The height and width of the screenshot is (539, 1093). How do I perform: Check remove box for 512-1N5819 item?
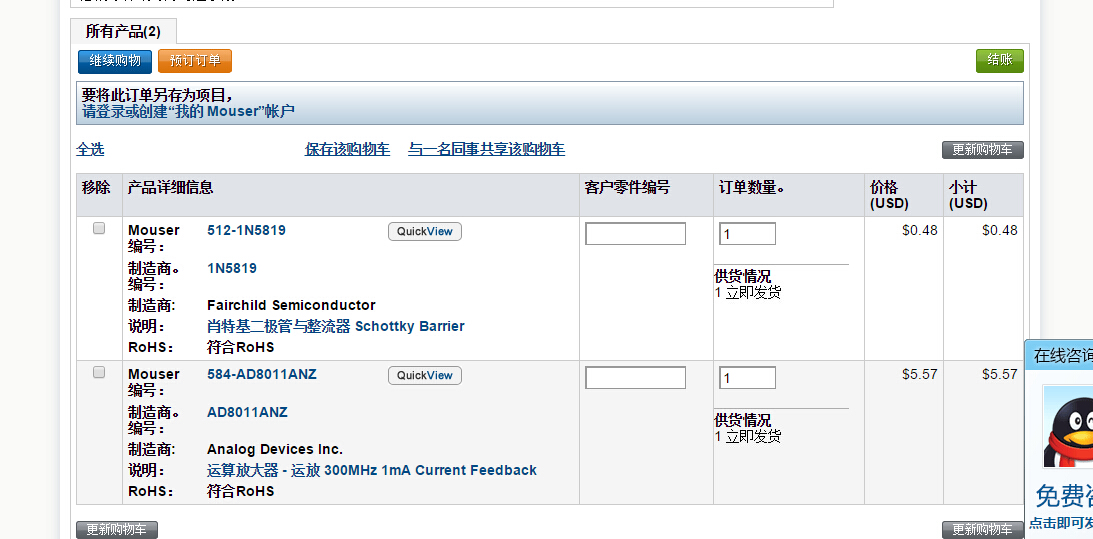pyautogui.click(x=99, y=228)
